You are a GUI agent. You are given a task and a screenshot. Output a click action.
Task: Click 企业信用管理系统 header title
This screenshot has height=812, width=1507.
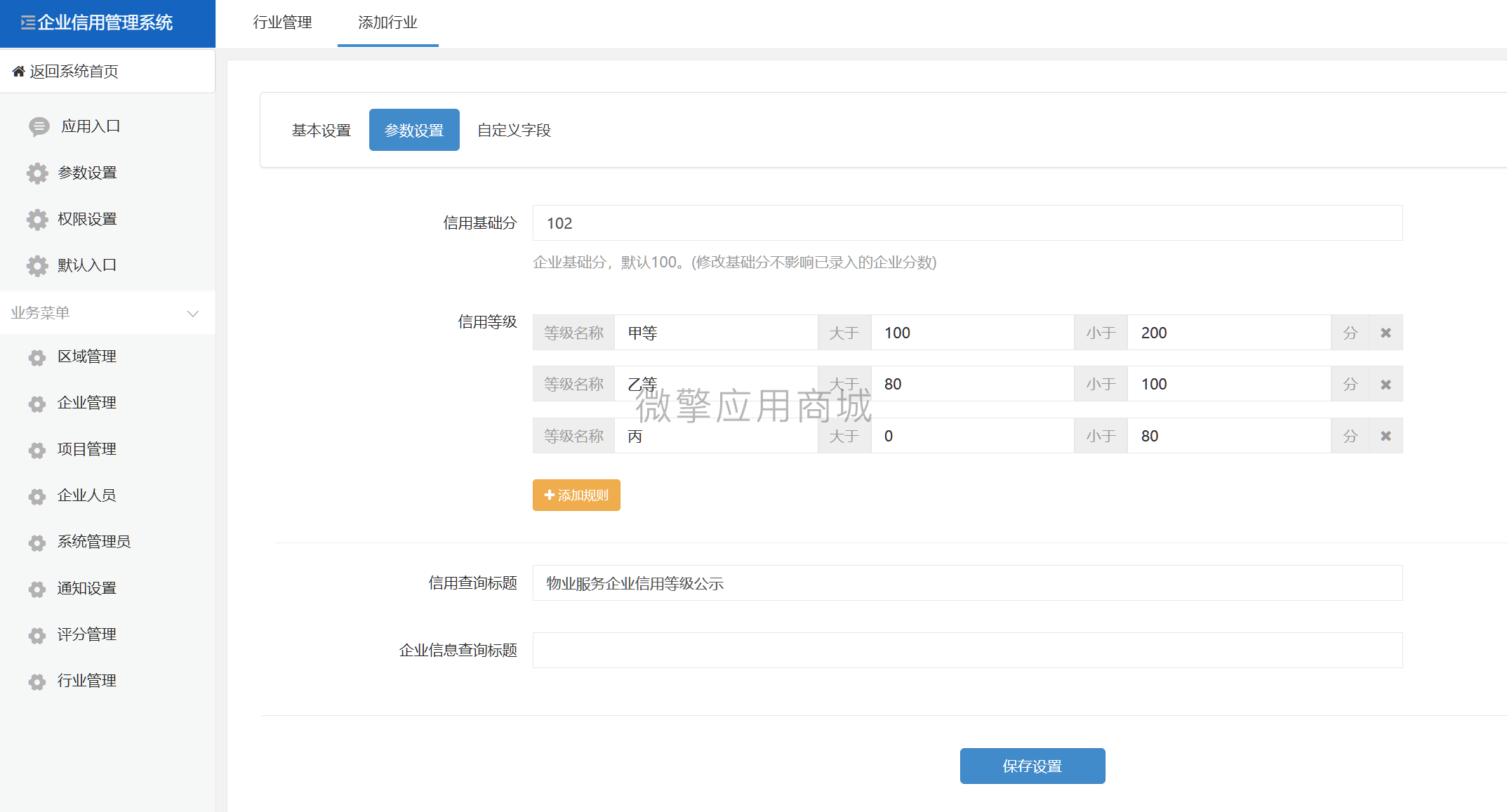click(x=105, y=22)
